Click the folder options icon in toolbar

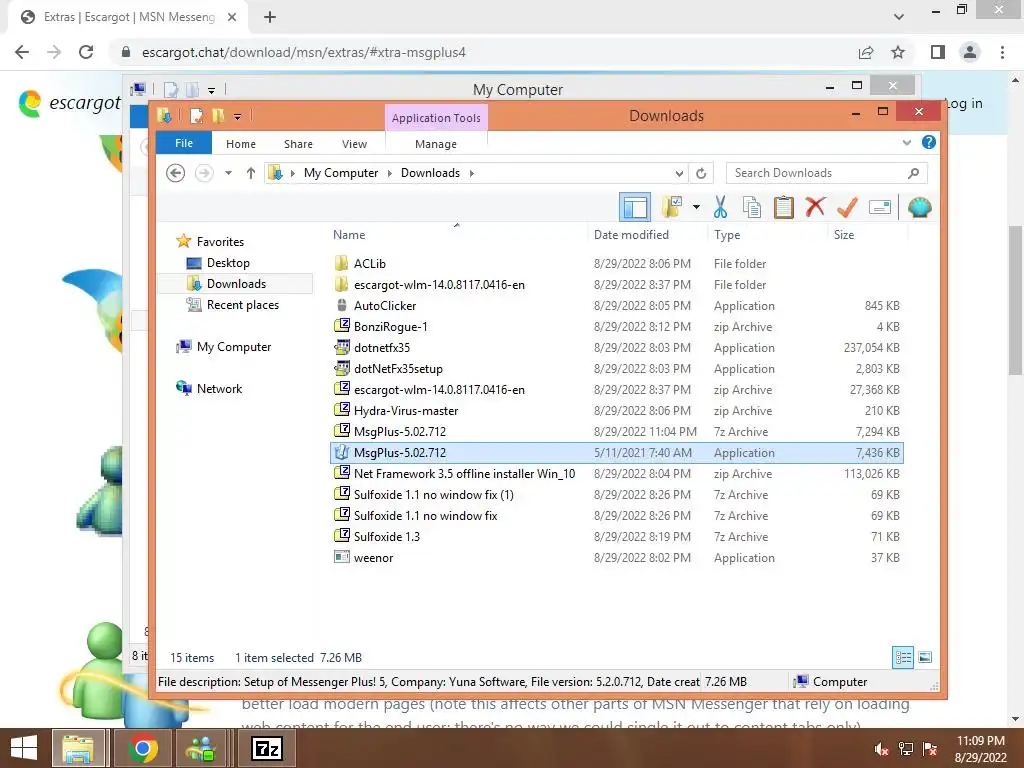tap(672, 207)
